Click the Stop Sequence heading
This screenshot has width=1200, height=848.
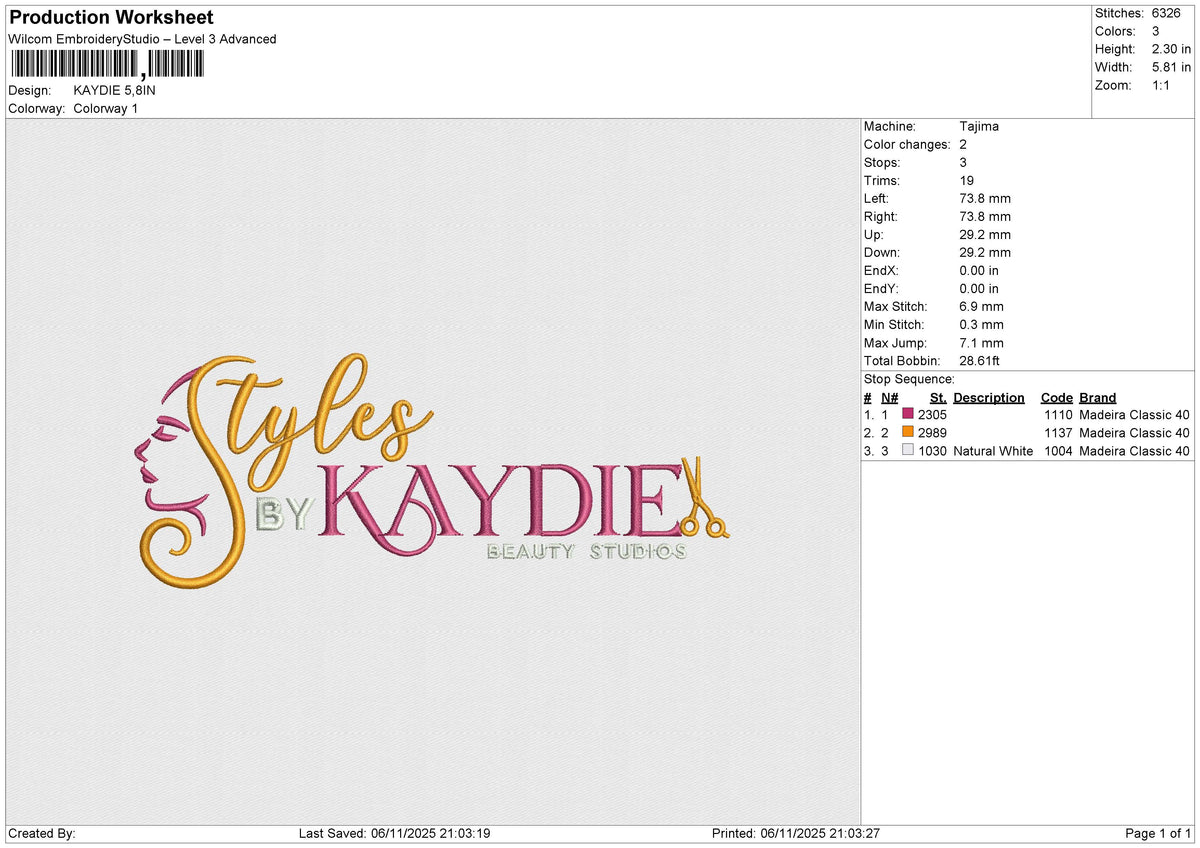(909, 379)
